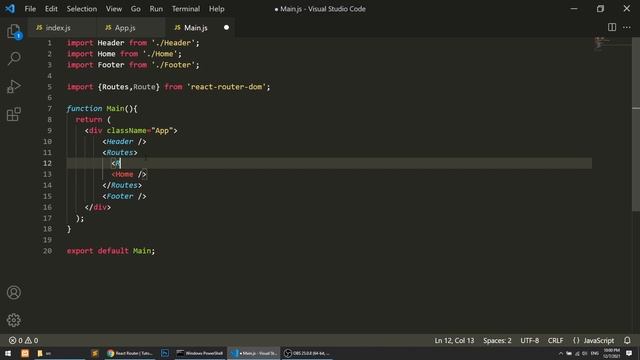Open the Extensions view
Screen dimensions: 640x360
13,114
